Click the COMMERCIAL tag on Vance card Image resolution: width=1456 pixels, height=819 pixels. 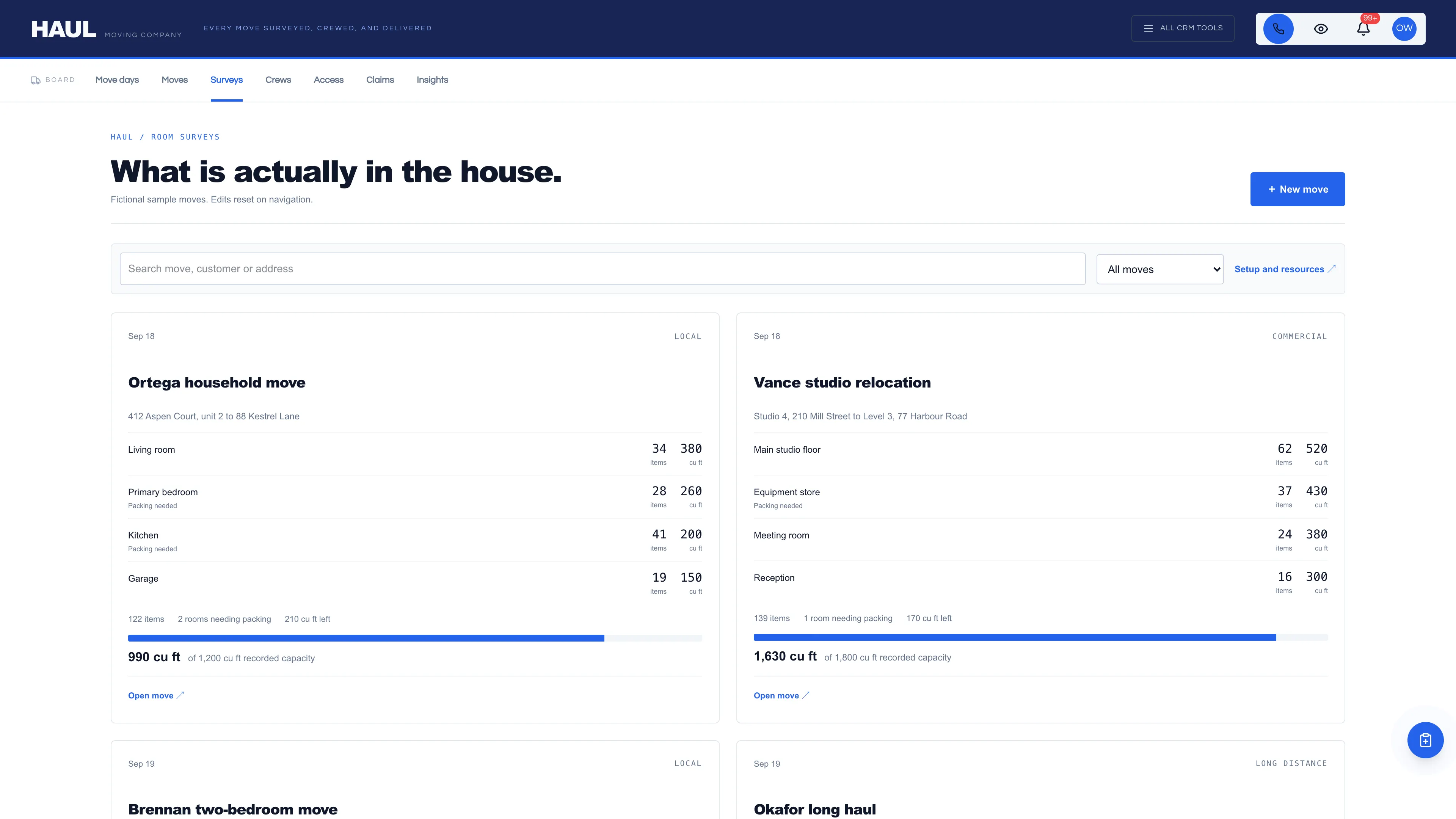(x=1299, y=336)
